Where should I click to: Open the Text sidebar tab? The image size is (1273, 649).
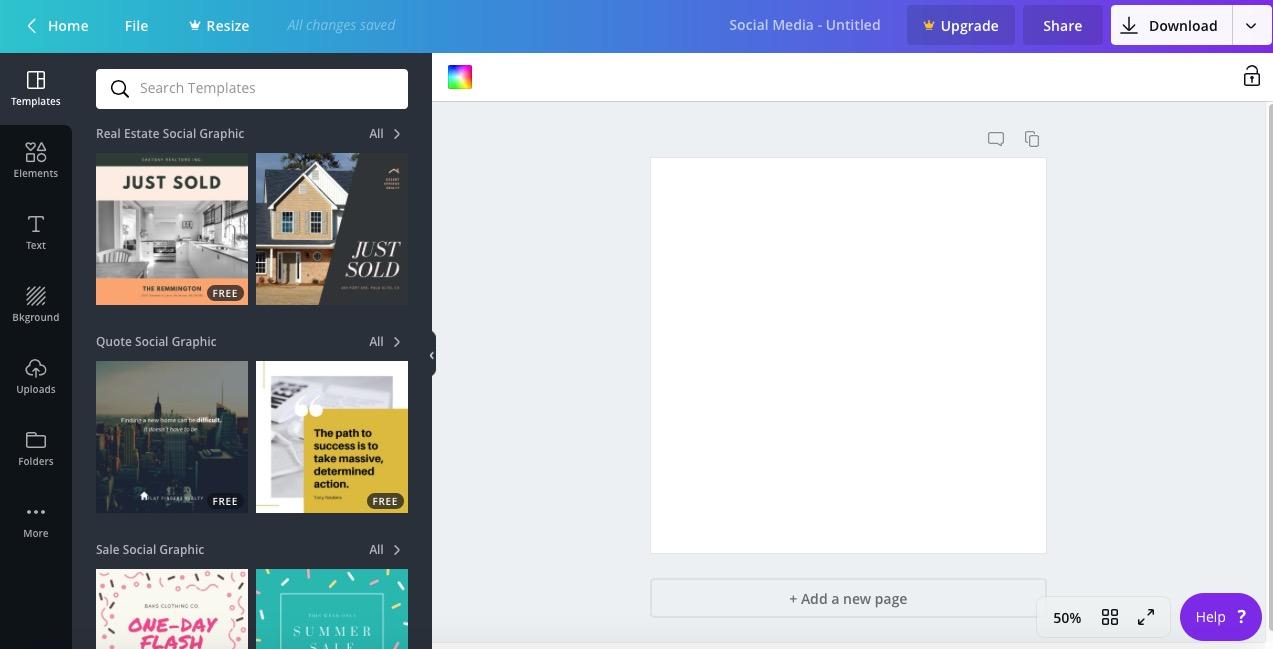pyautogui.click(x=36, y=233)
